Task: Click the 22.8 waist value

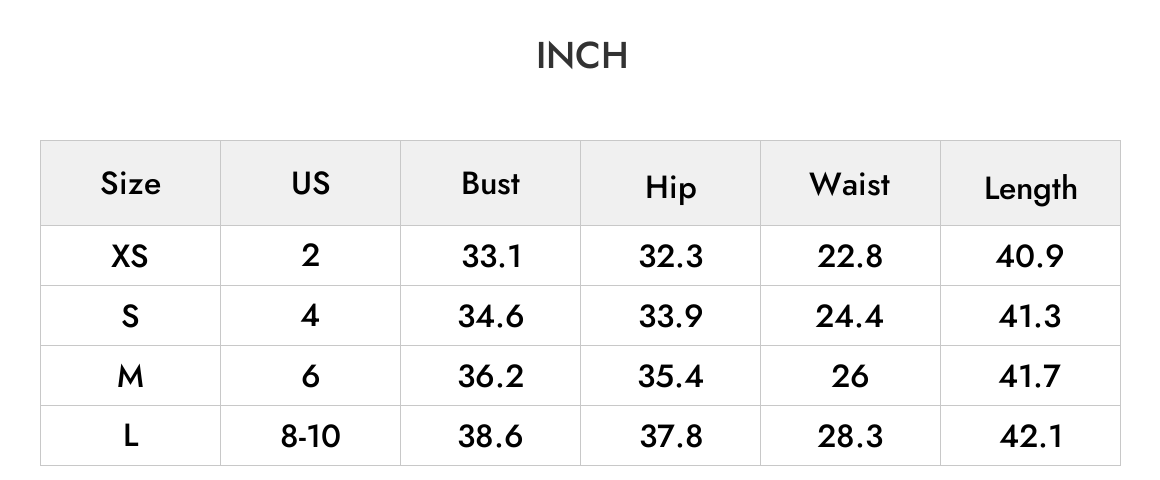Action: 850,257
